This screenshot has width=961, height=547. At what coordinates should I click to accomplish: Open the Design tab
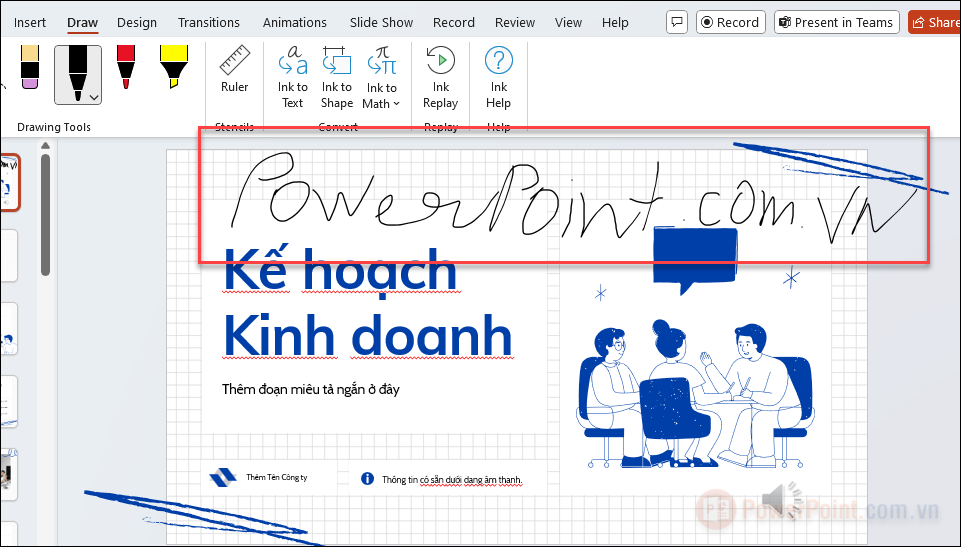click(x=137, y=23)
